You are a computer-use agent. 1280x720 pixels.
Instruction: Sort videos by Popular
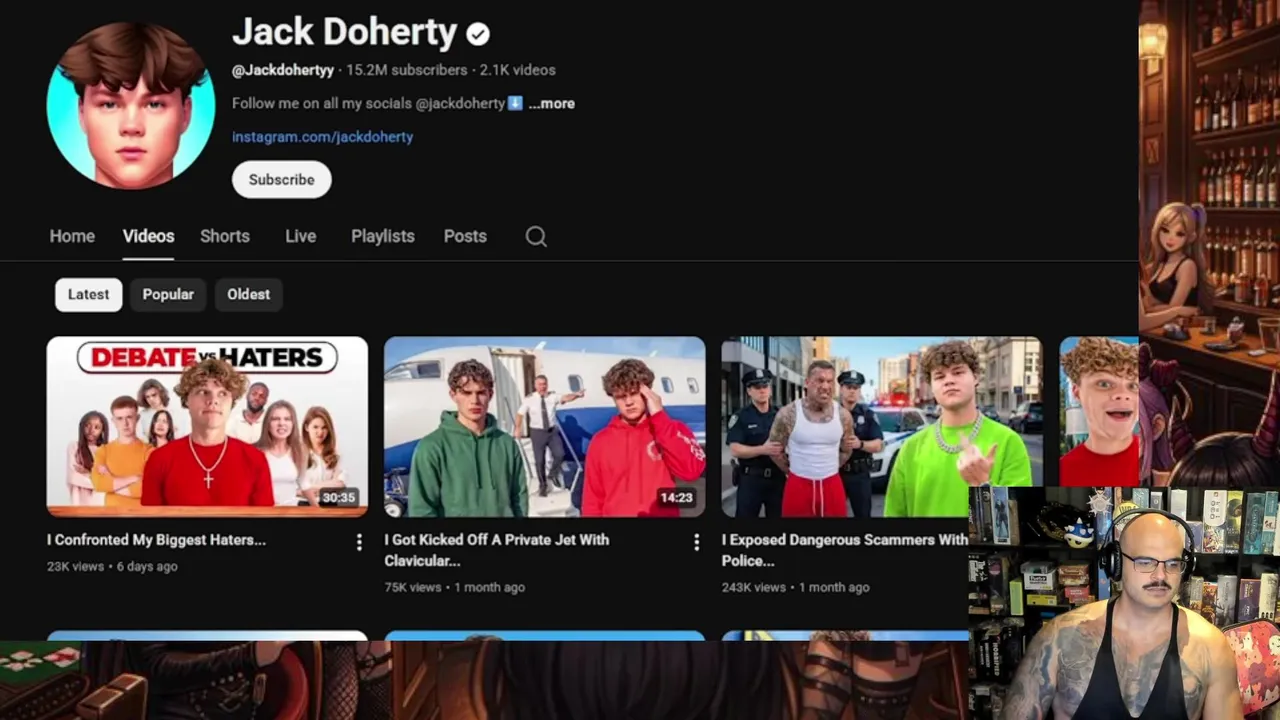[168, 294]
